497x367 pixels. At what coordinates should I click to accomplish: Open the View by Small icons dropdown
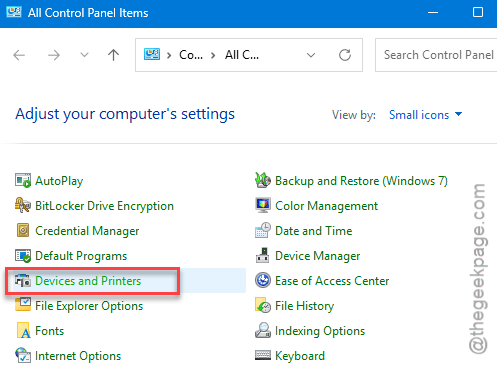tap(426, 115)
